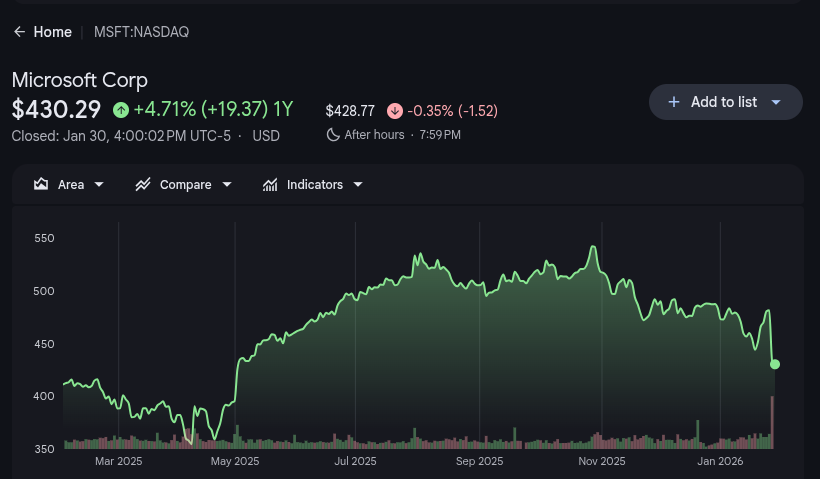
Task: Open the Indicators menu
Action: [x=313, y=185]
